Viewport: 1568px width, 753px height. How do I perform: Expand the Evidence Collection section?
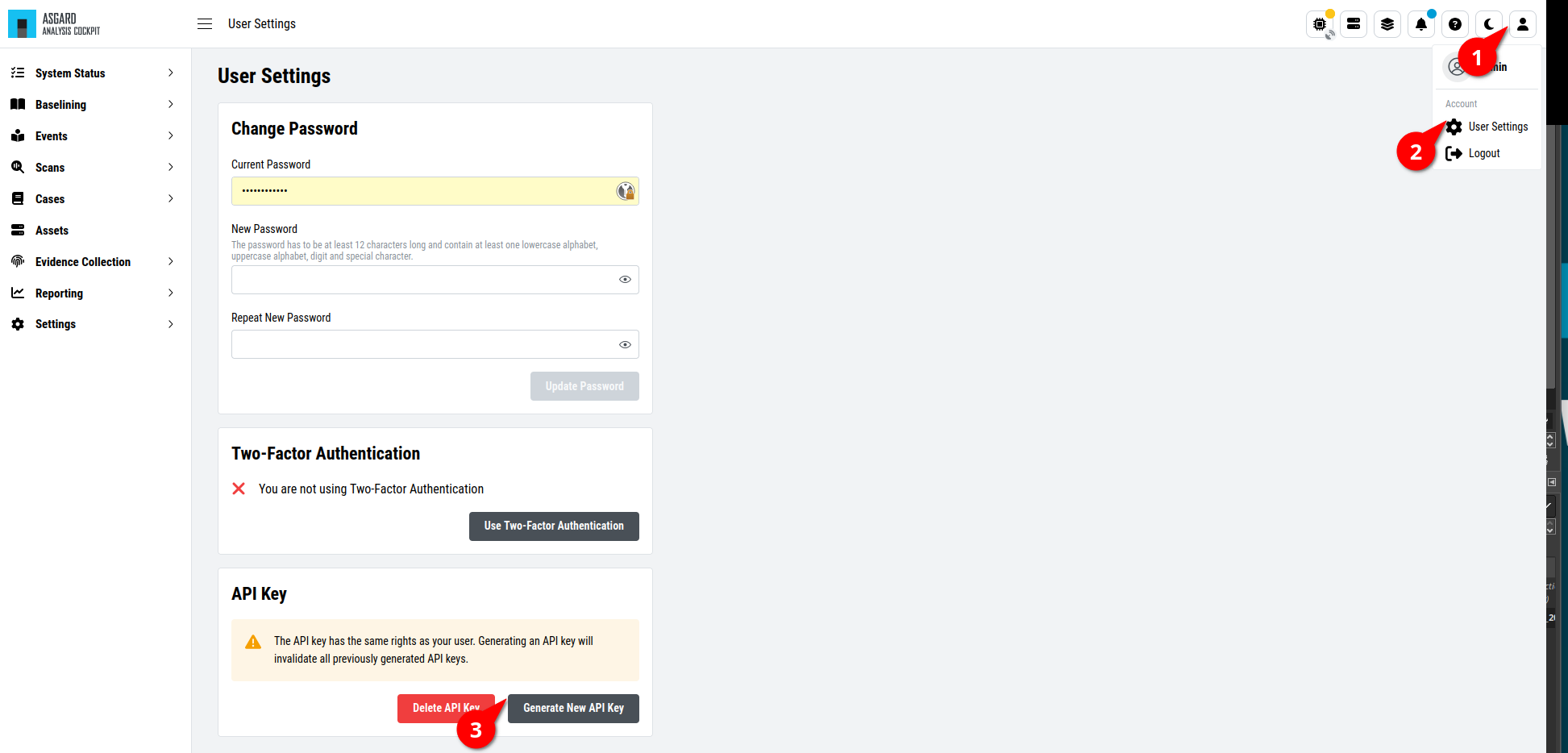click(93, 262)
